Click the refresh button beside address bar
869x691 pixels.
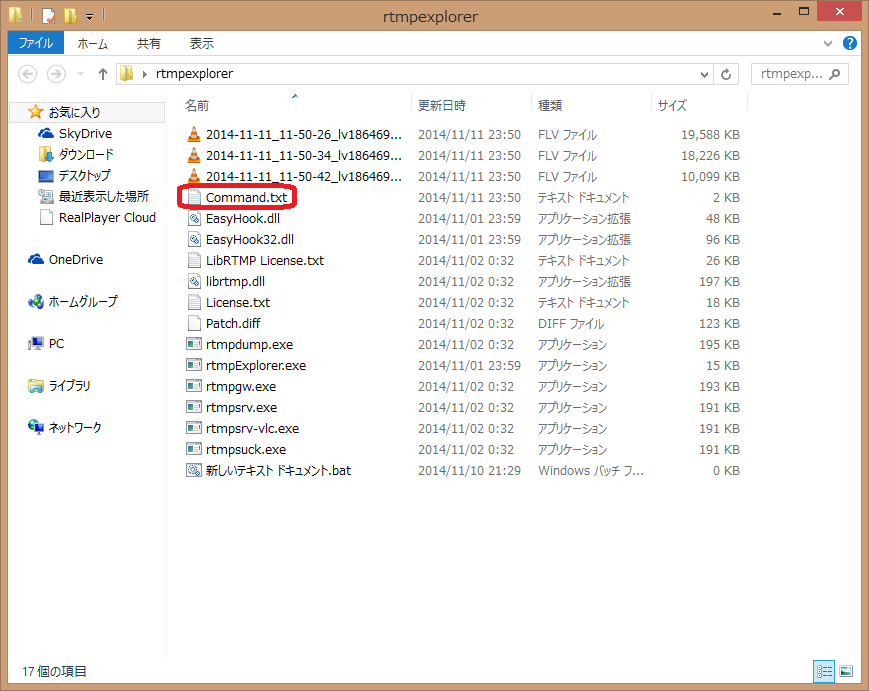727,74
